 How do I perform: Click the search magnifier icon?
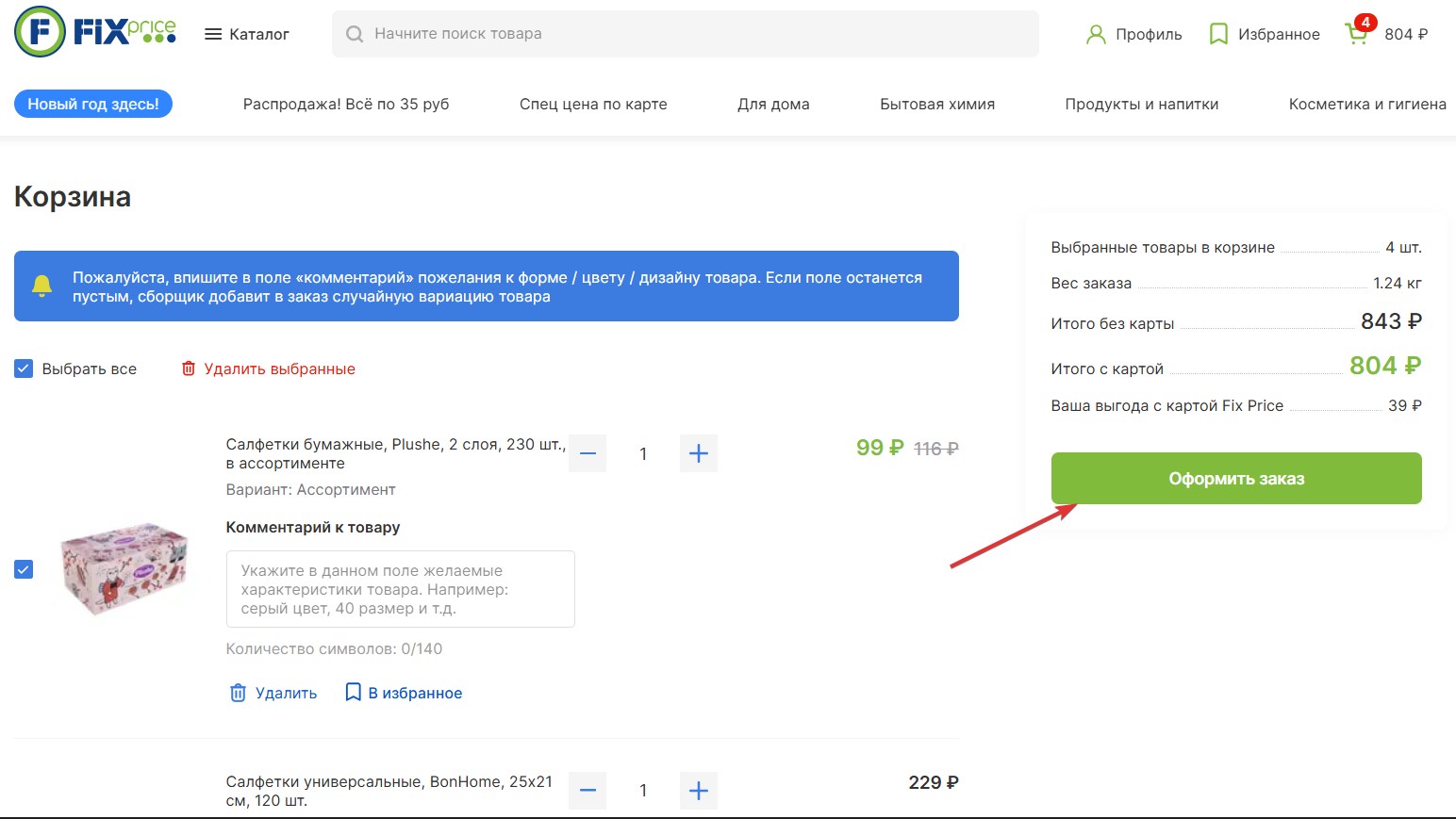(x=354, y=33)
